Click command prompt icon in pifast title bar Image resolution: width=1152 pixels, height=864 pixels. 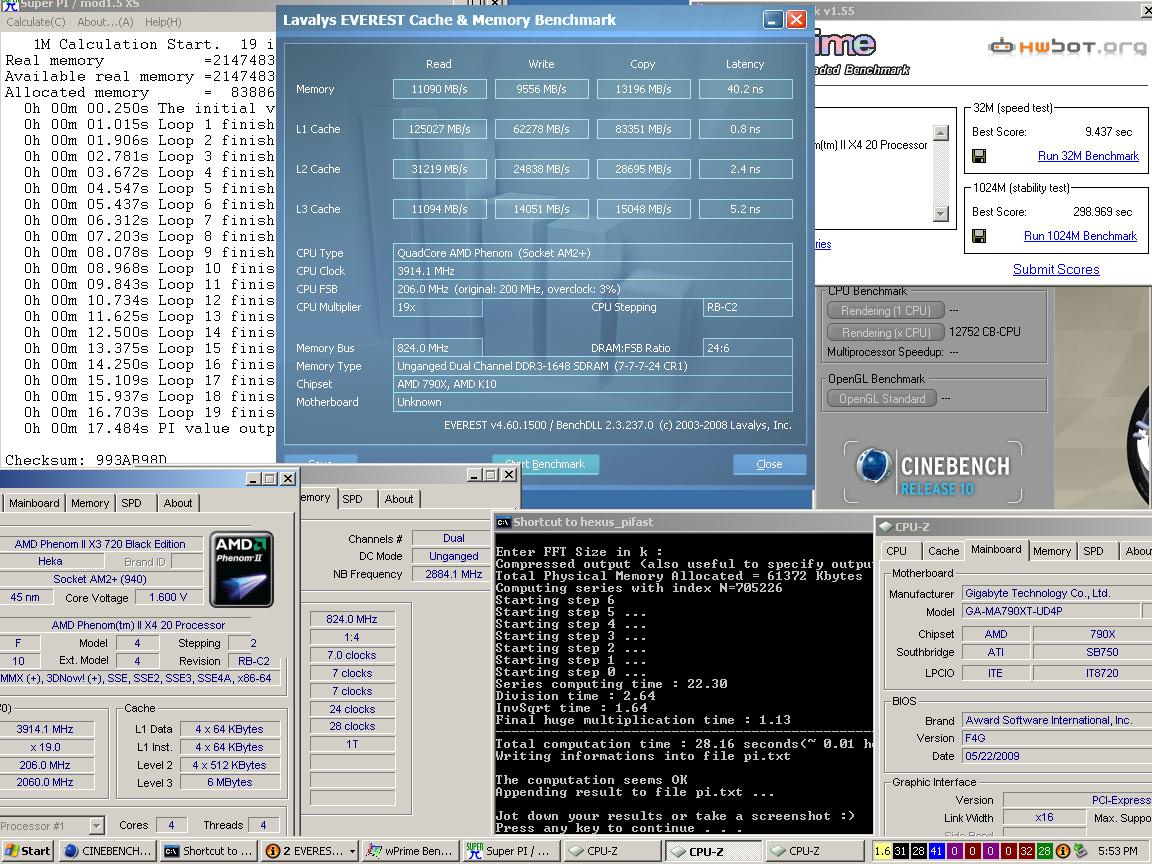[503, 522]
